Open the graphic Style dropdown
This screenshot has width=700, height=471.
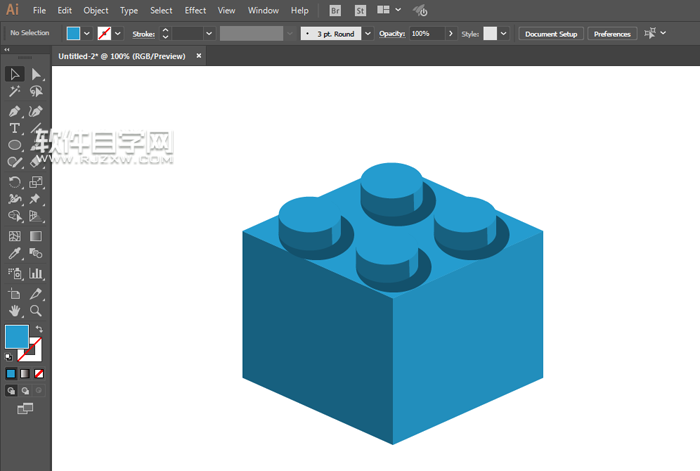click(503, 33)
